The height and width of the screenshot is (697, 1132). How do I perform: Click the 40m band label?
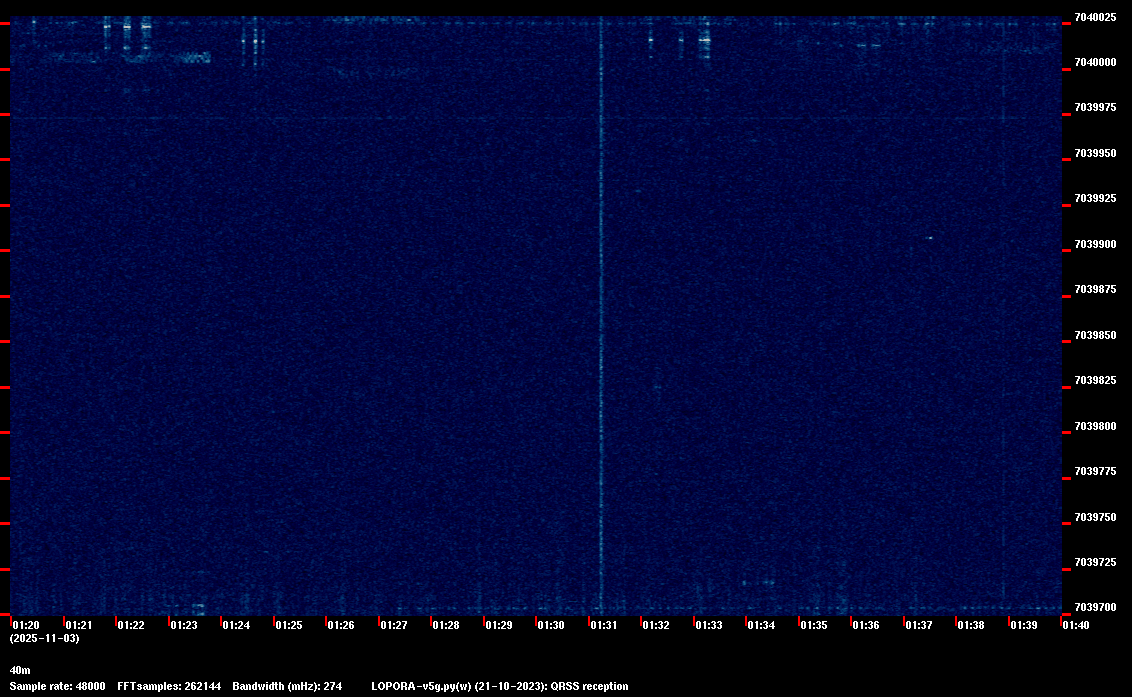point(20,671)
